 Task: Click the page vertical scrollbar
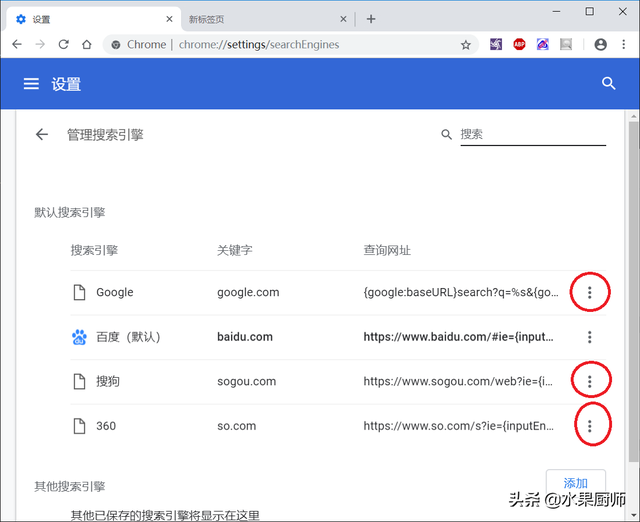tap(633, 290)
